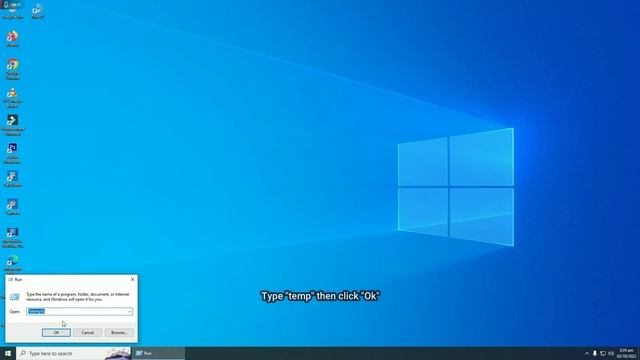Open the Google Chrome desktop shortcut
The width and height of the screenshot is (640, 360).
pos(12,69)
